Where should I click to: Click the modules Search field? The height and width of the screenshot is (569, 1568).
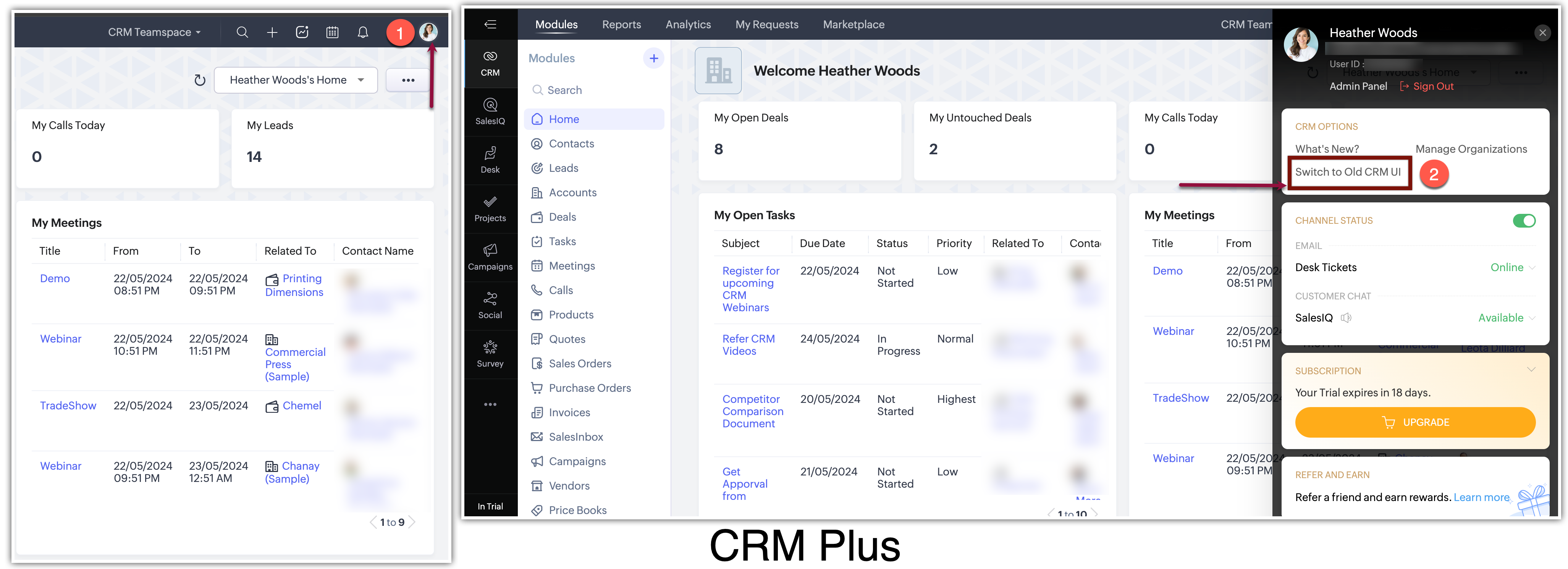point(593,90)
